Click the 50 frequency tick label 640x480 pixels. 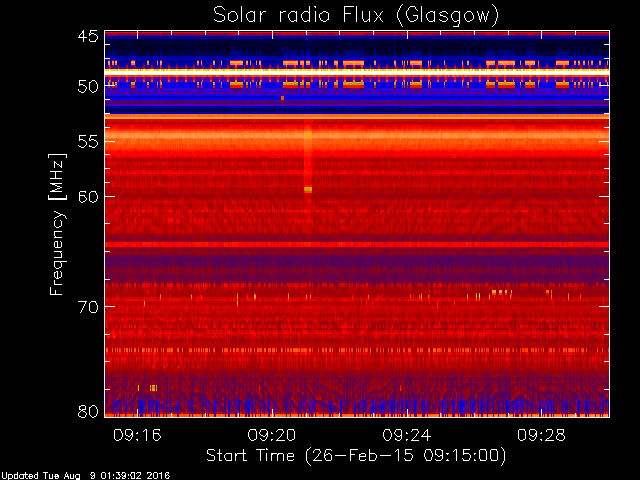click(88, 87)
